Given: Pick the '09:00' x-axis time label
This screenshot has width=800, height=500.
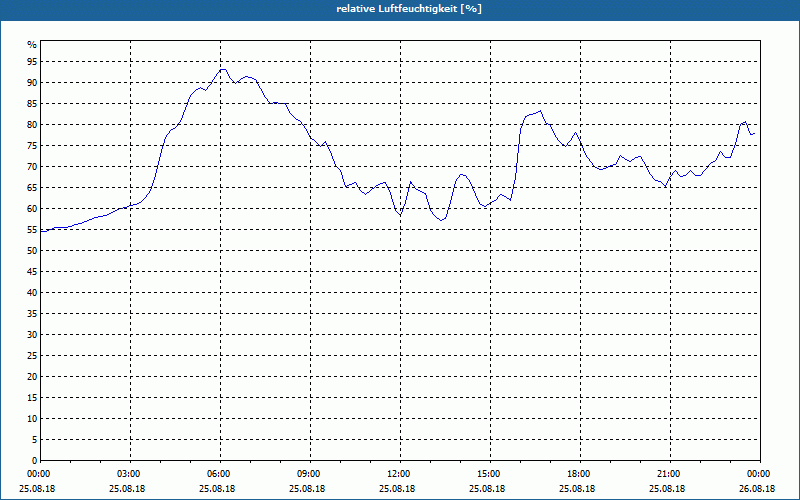Looking at the screenshot, I should pos(310,474).
